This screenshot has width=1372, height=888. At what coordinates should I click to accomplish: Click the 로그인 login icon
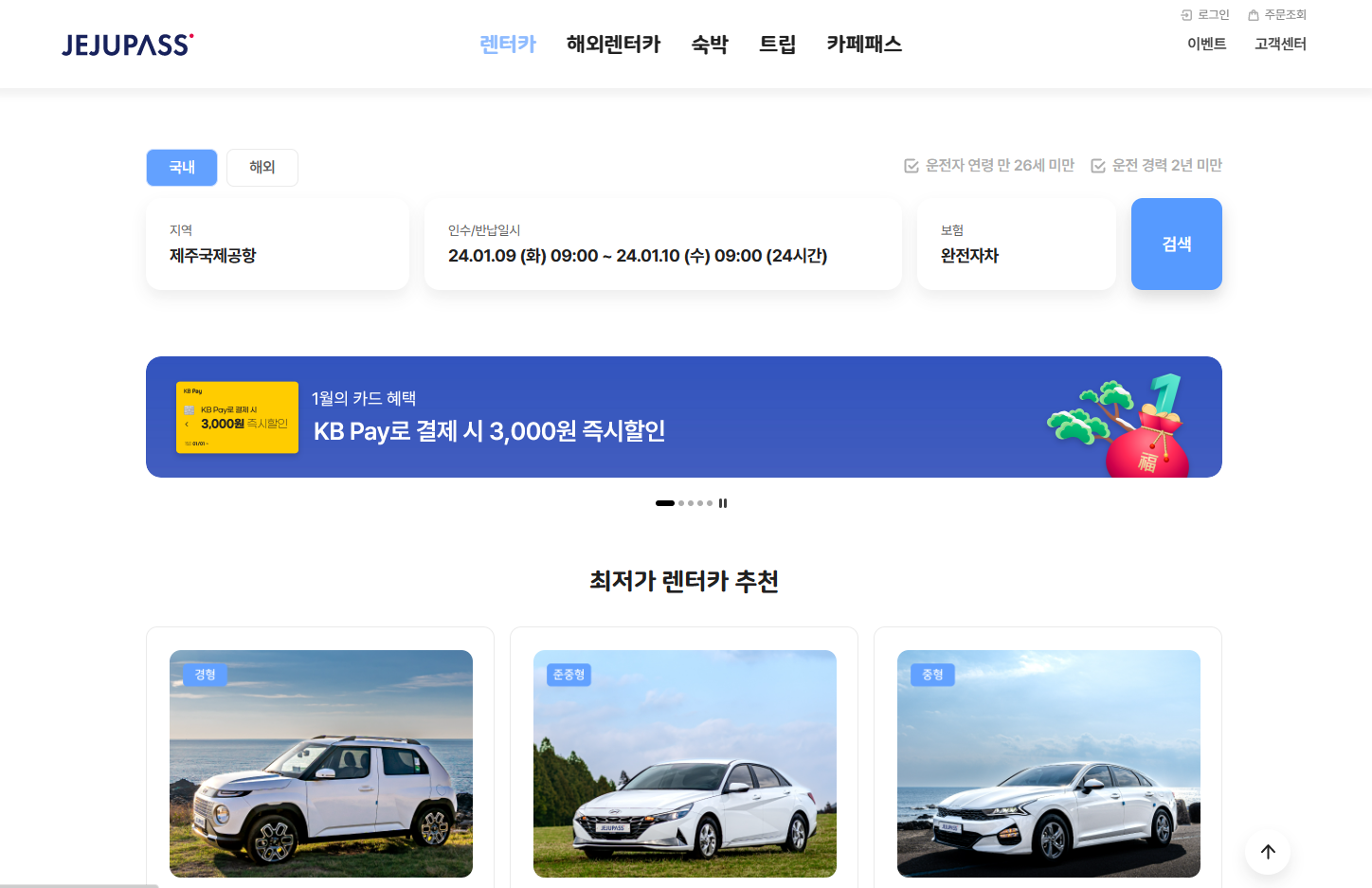(1184, 14)
